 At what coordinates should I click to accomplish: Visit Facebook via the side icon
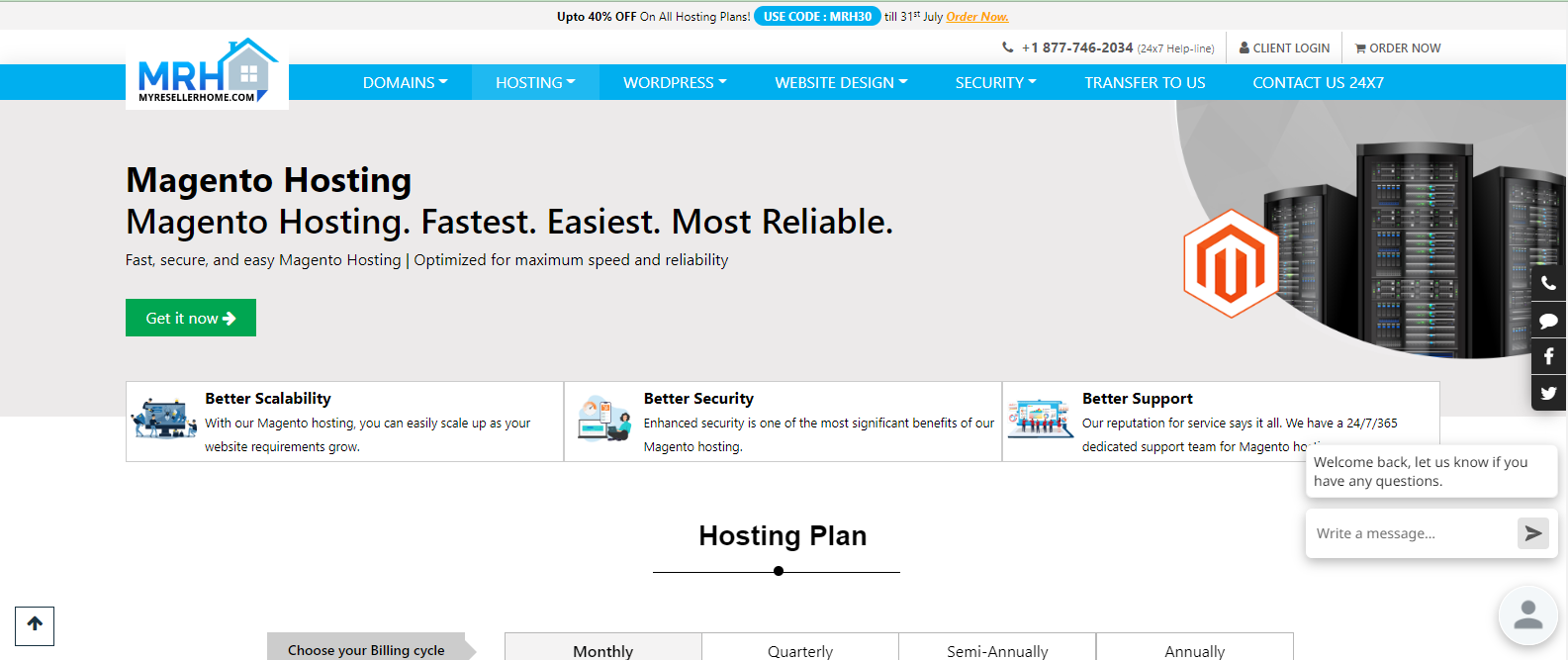point(1549,356)
